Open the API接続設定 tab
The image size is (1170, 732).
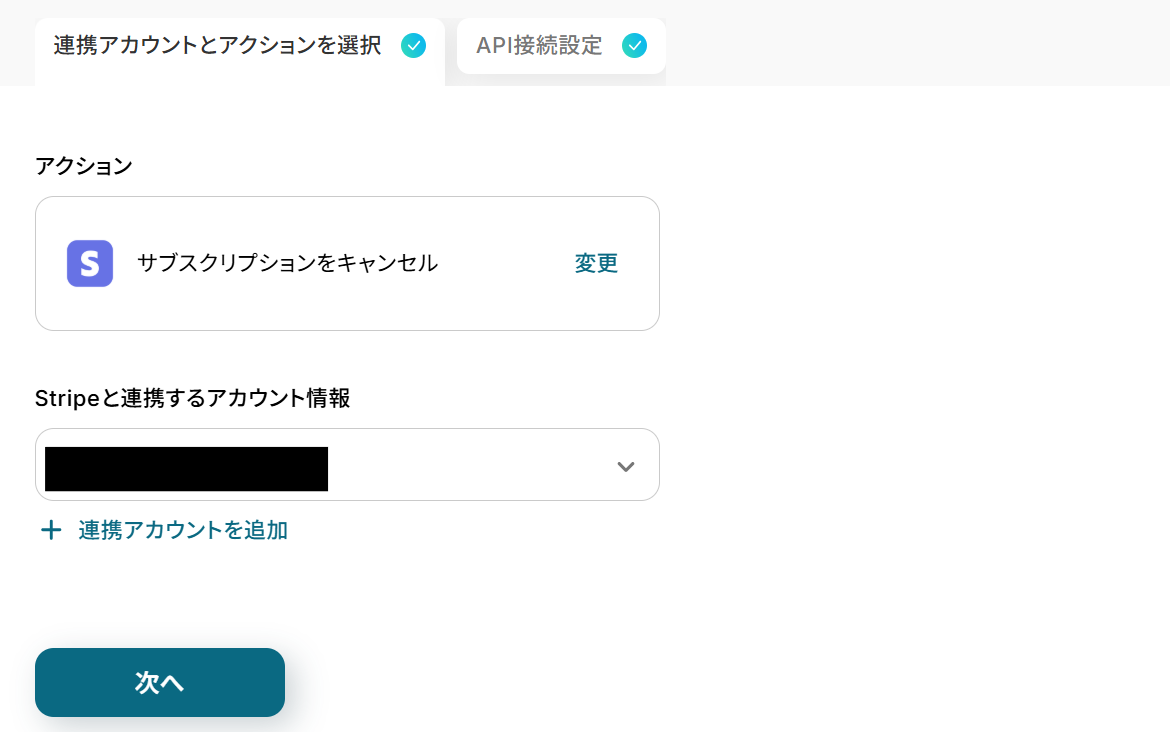coord(539,46)
